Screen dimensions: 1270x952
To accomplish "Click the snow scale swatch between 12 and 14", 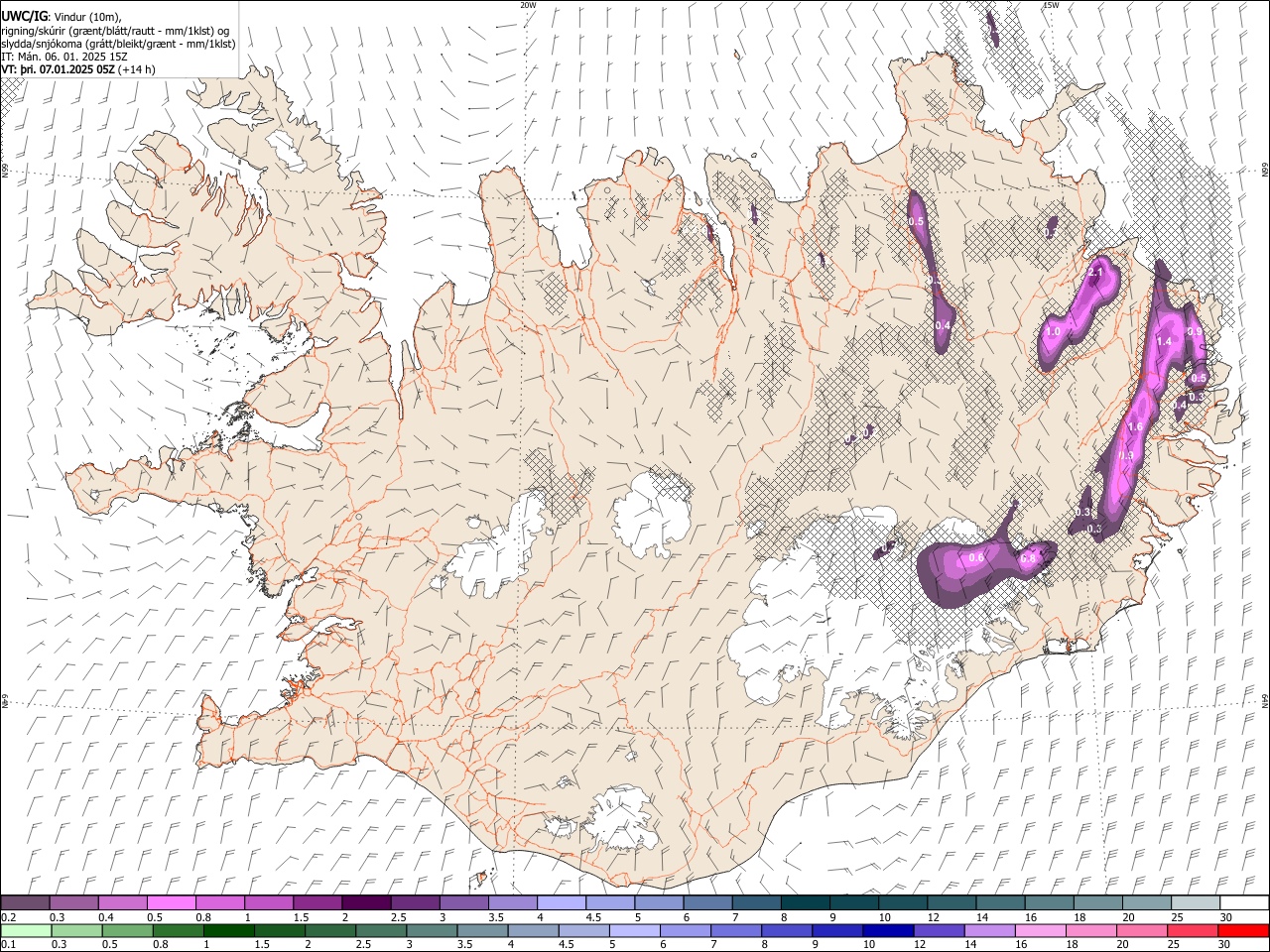I will pyautogui.click(x=952, y=902).
